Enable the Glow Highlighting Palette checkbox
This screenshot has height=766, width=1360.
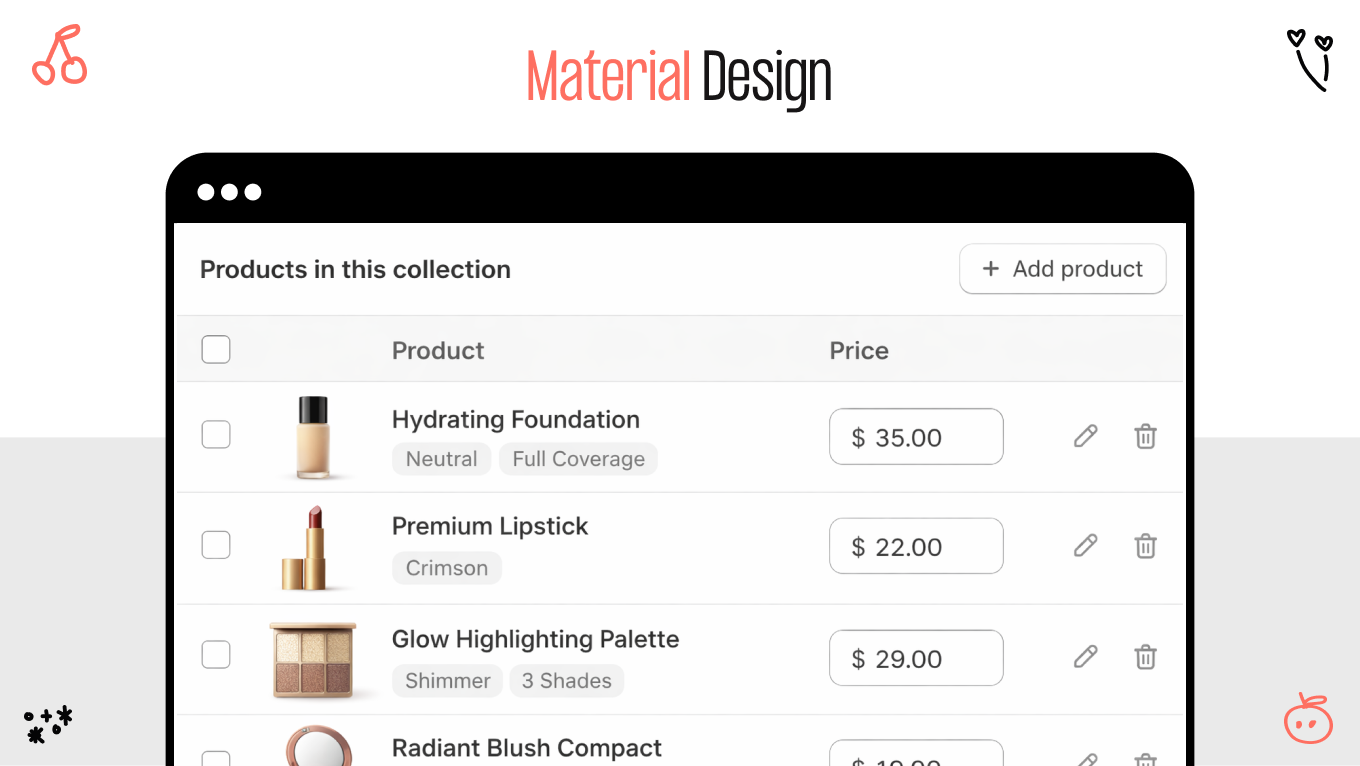pyautogui.click(x=216, y=653)
